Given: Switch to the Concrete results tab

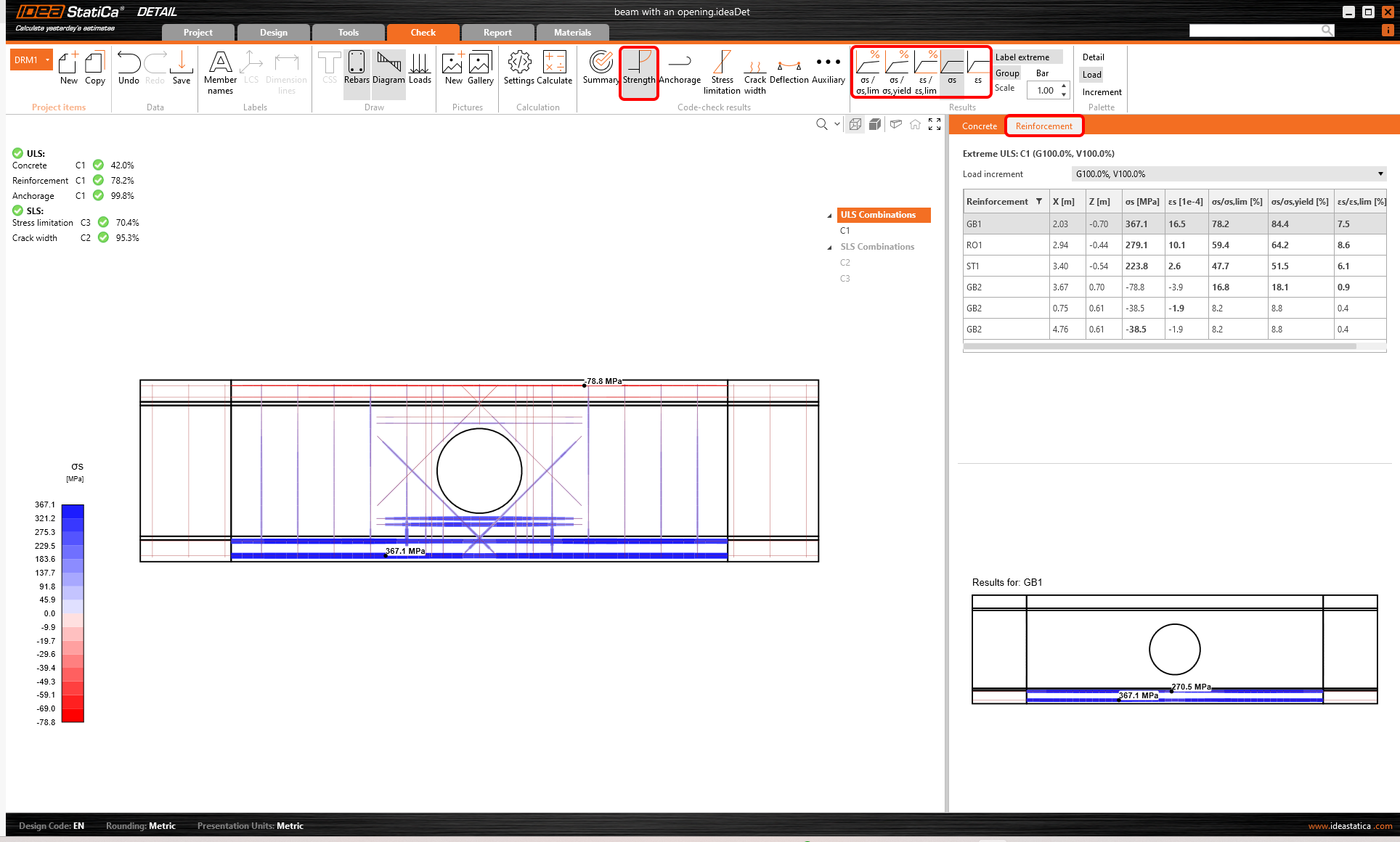Looking at the screenshot, I should point(979,126).
